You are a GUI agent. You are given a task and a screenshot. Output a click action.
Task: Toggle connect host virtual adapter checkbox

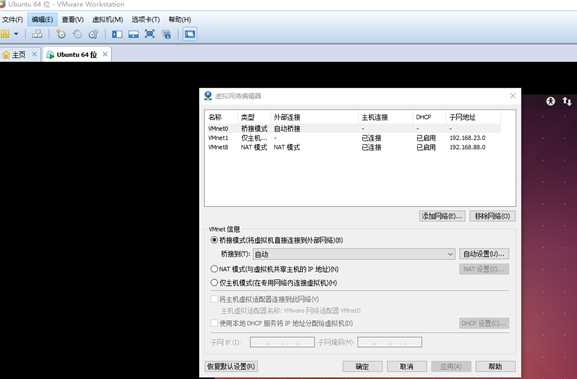coord(214,299)
